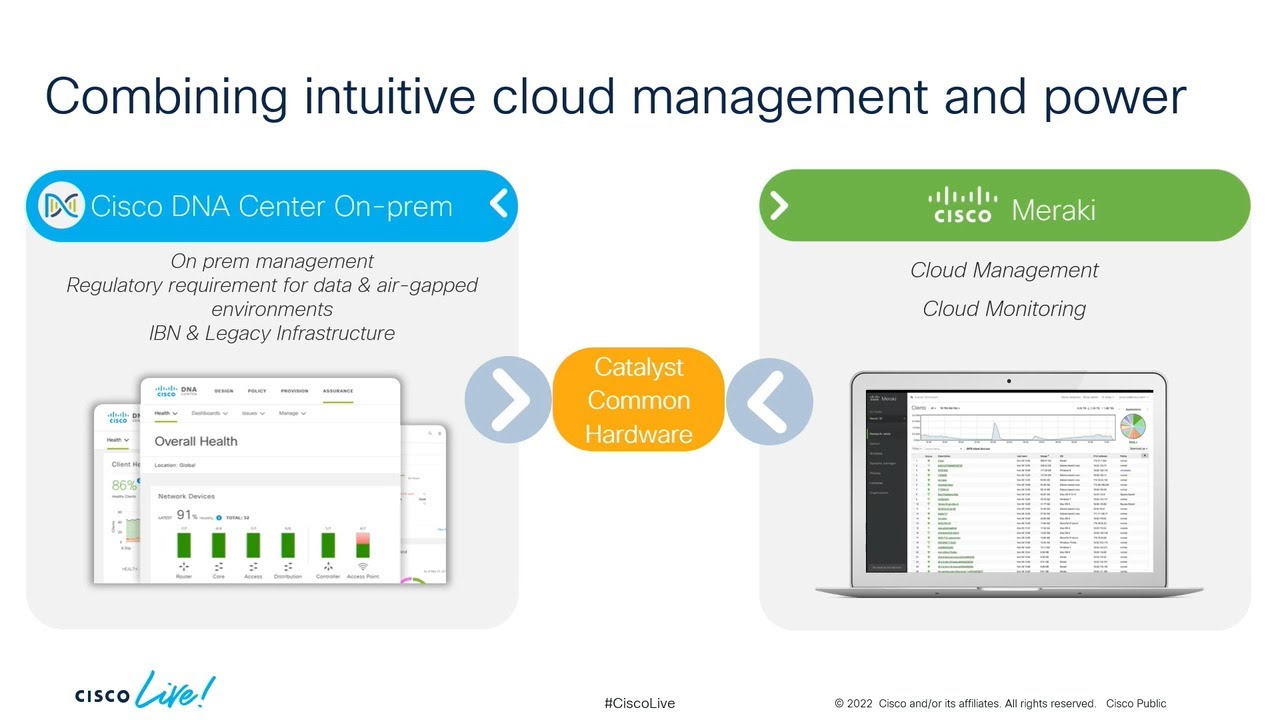Select the POLICY tab
This screenshot has width=1280, height=720.
(x=257, y=391)
